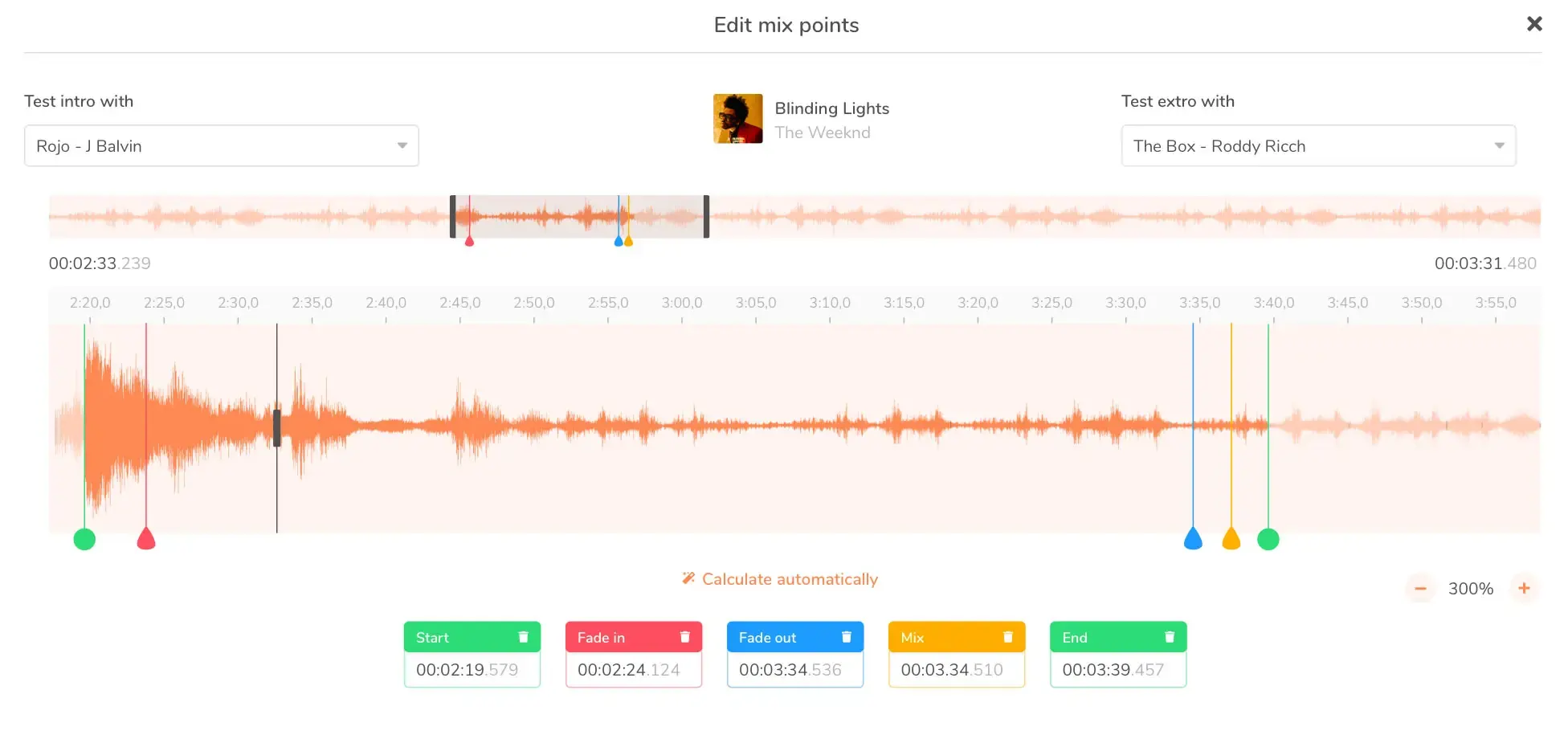Zoom out with the minus button
The image size is (1568, 739).
tap(1420, 588)
